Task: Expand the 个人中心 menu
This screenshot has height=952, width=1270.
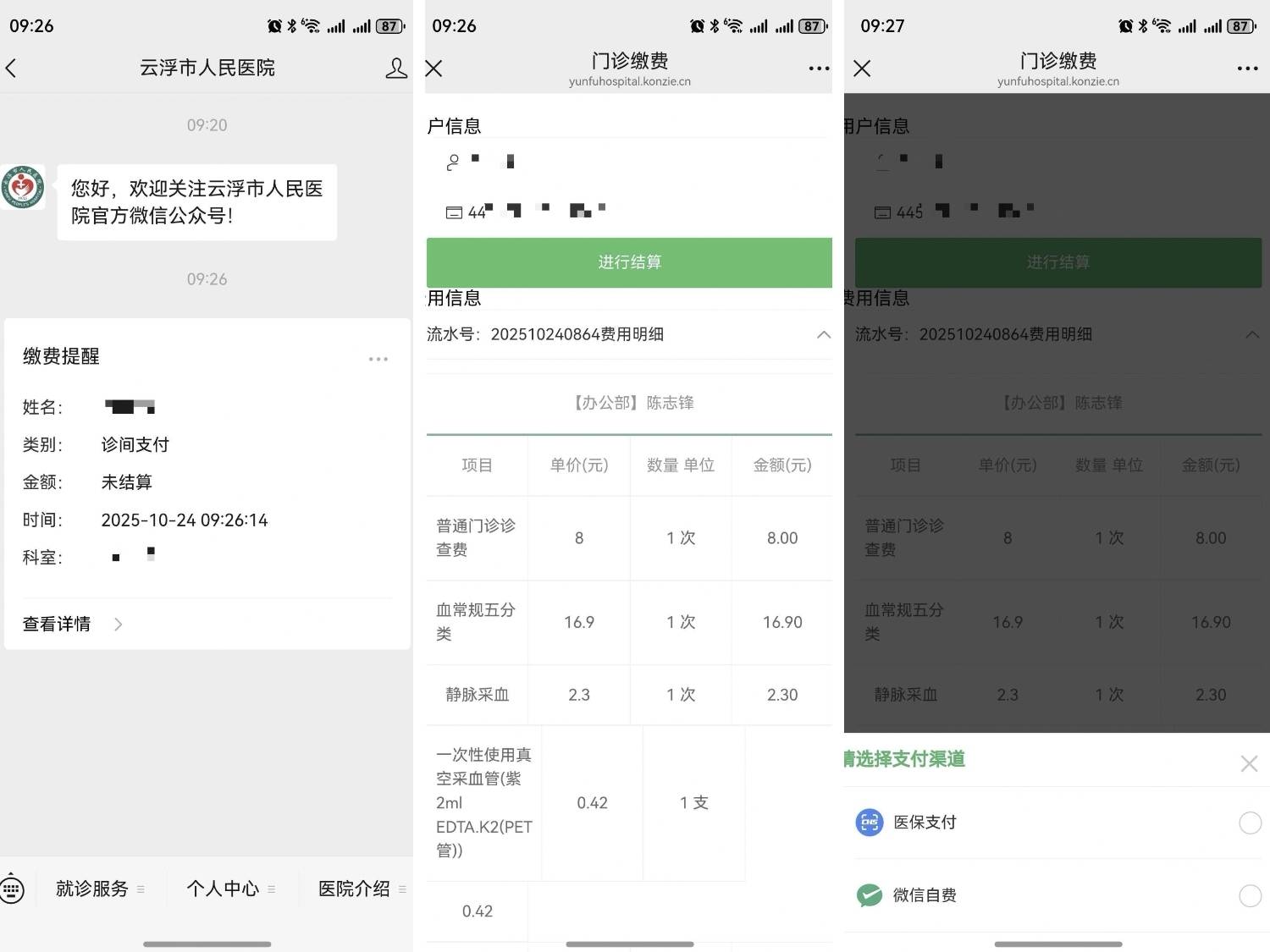Action: click(229, 889)
